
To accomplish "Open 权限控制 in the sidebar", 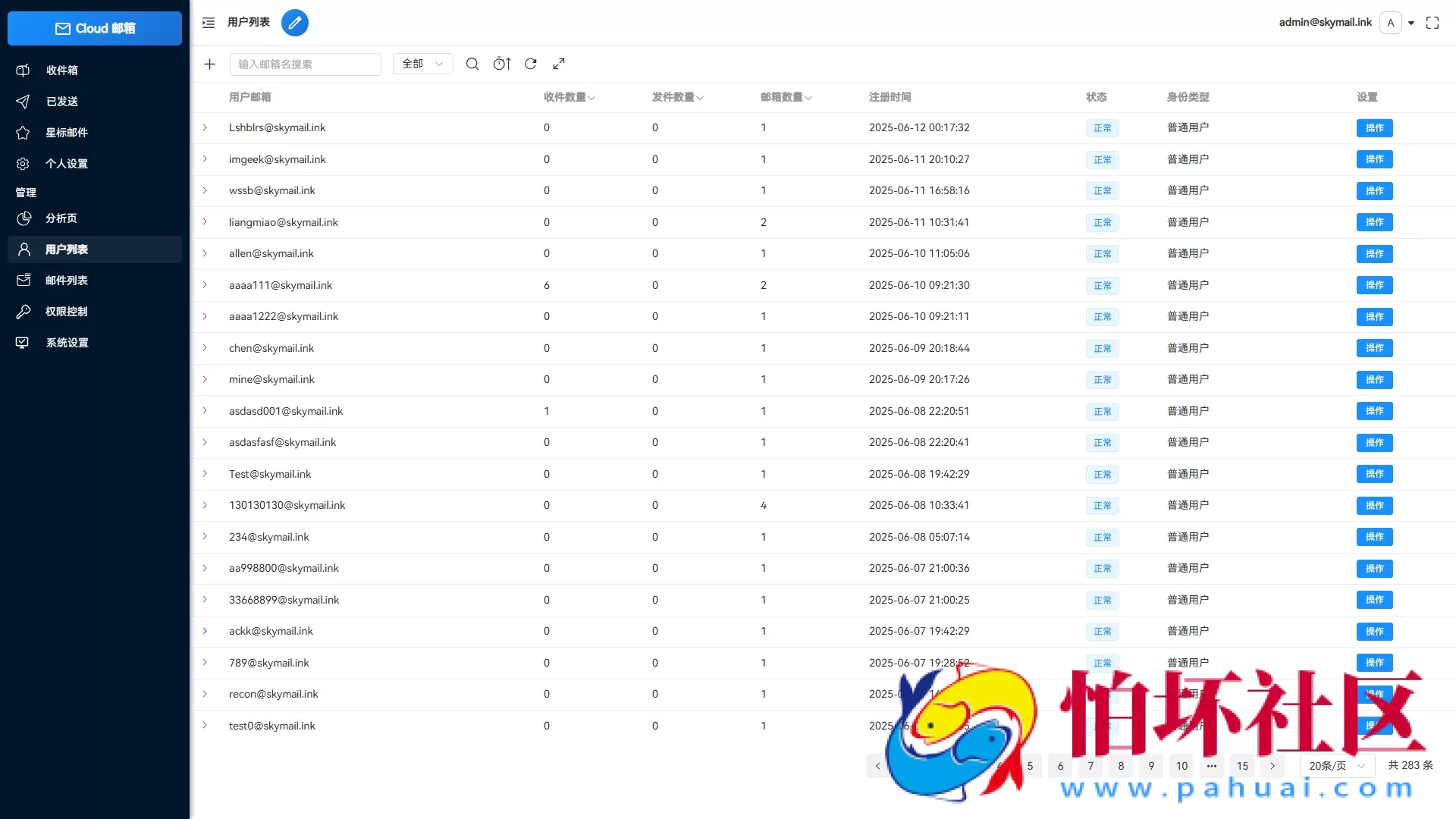I will (x=67, y=311).
